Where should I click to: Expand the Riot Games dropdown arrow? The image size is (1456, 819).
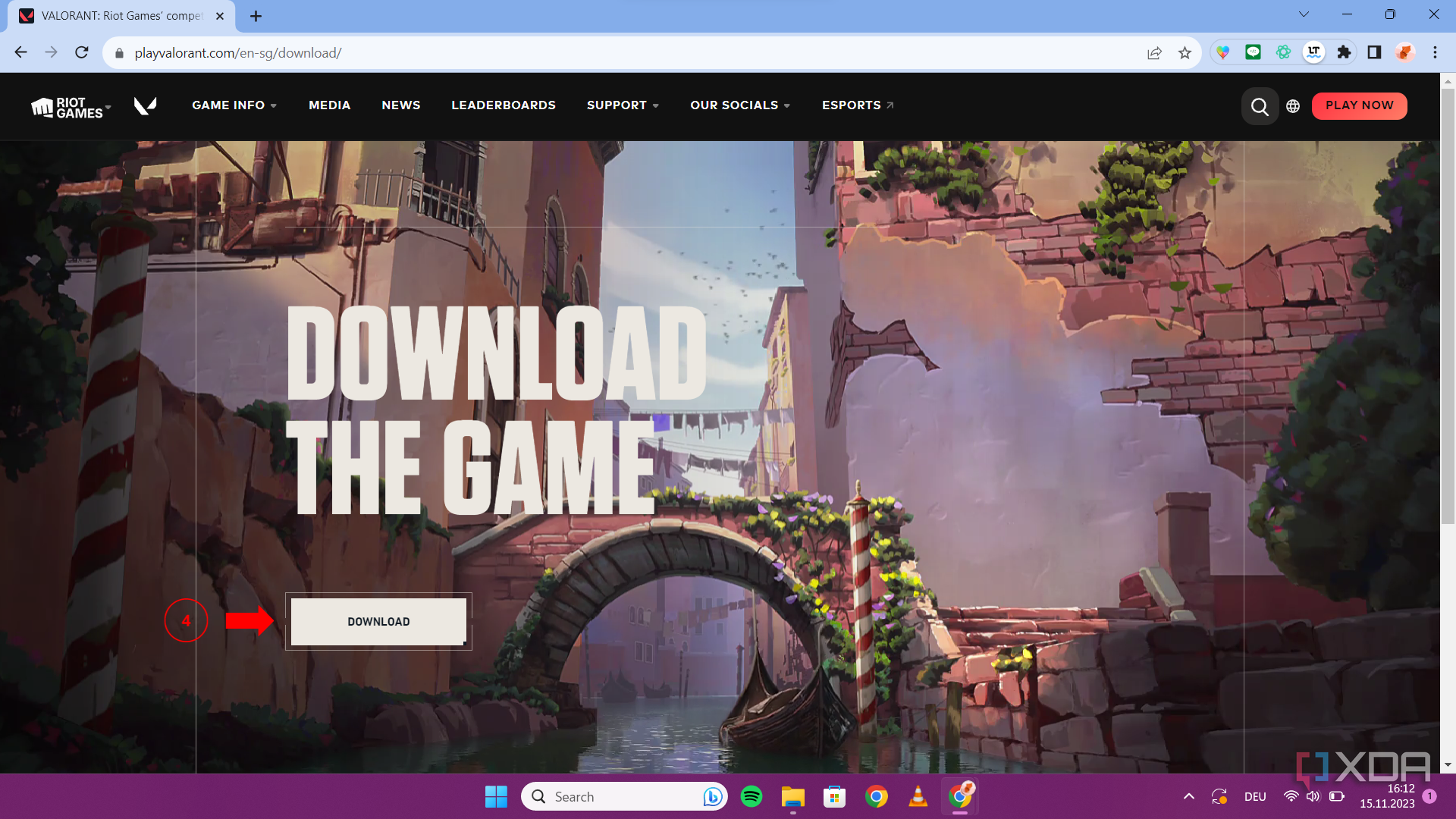(108, 107)
